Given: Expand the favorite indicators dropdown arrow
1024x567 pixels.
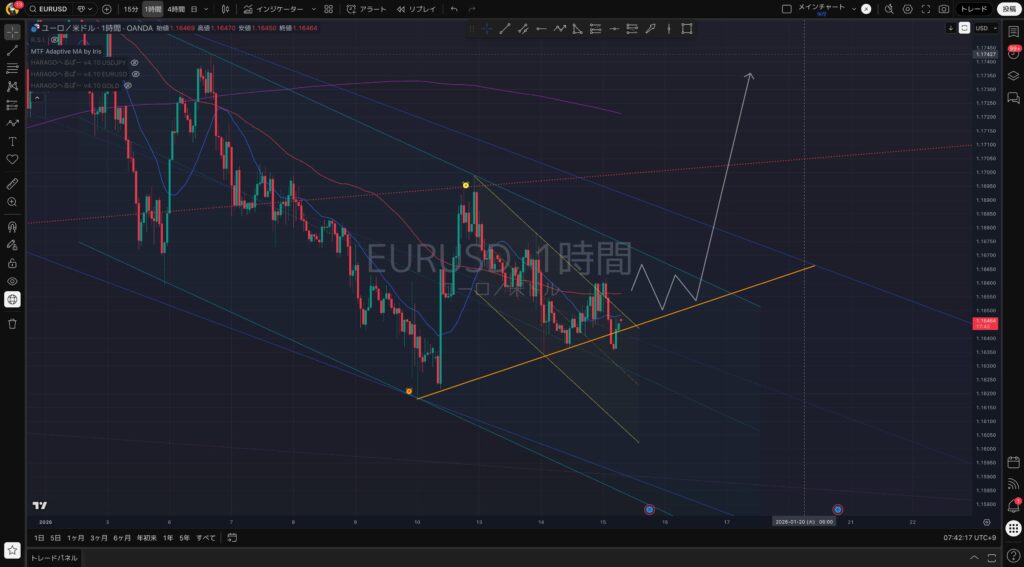Looking at the screenshot, I should pyautogui.click(x=313, y=9).
